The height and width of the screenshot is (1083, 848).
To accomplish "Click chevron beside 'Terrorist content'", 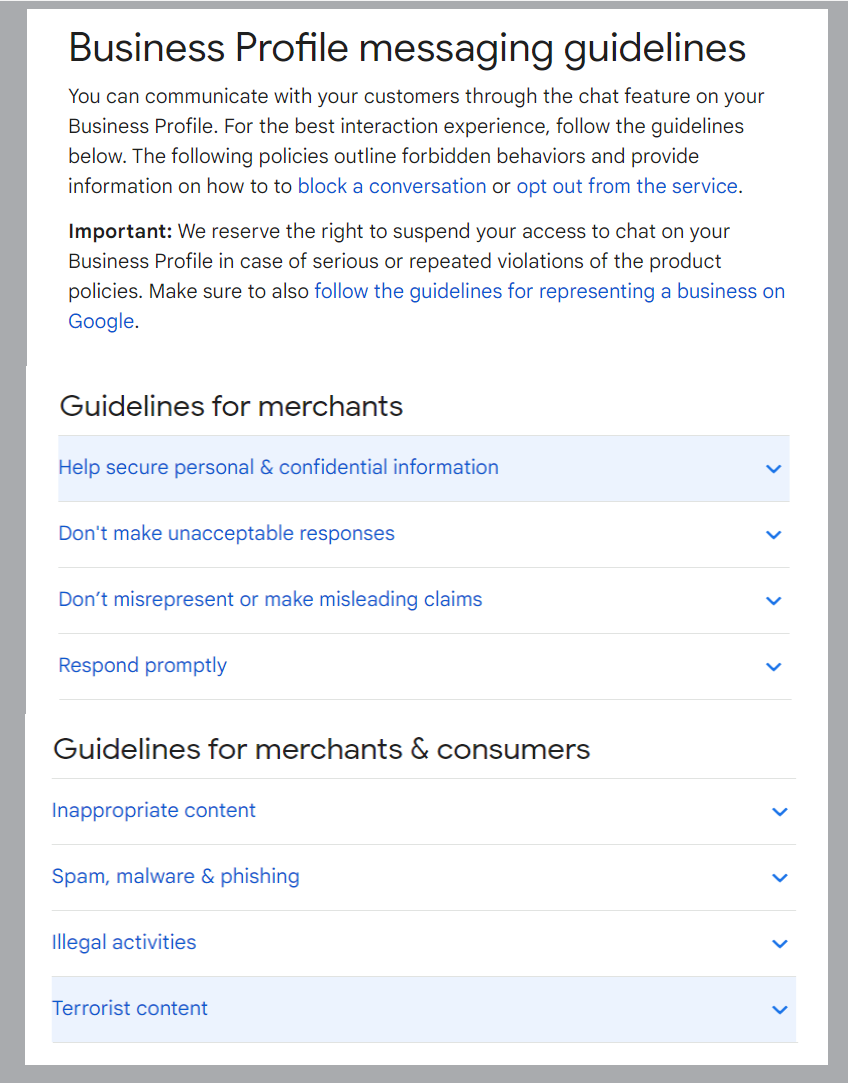I will coord(780,1010).
